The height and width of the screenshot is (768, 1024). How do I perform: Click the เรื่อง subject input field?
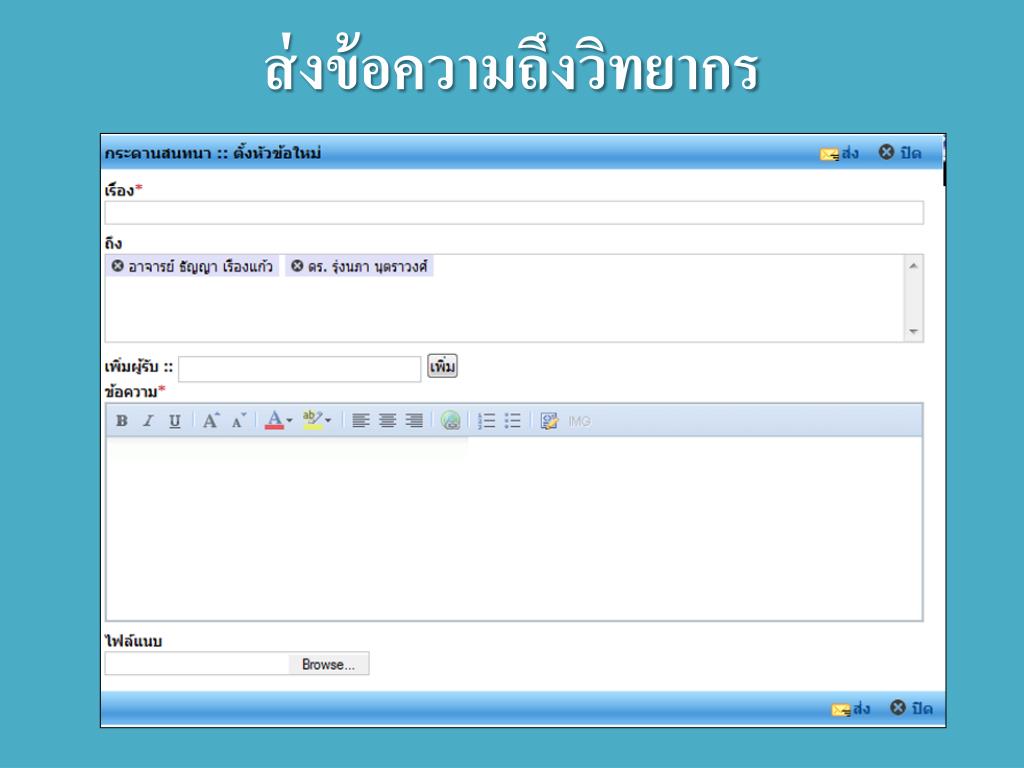pos(514,213)
